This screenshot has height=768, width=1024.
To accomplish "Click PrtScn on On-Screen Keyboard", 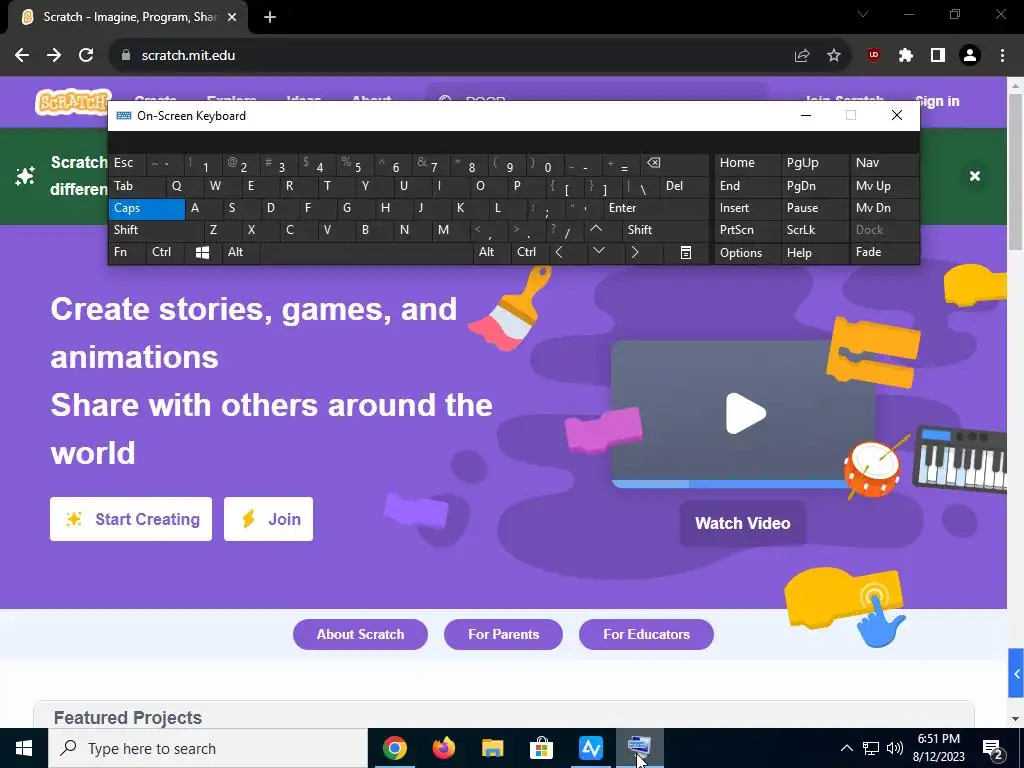I will pos(747,230).
